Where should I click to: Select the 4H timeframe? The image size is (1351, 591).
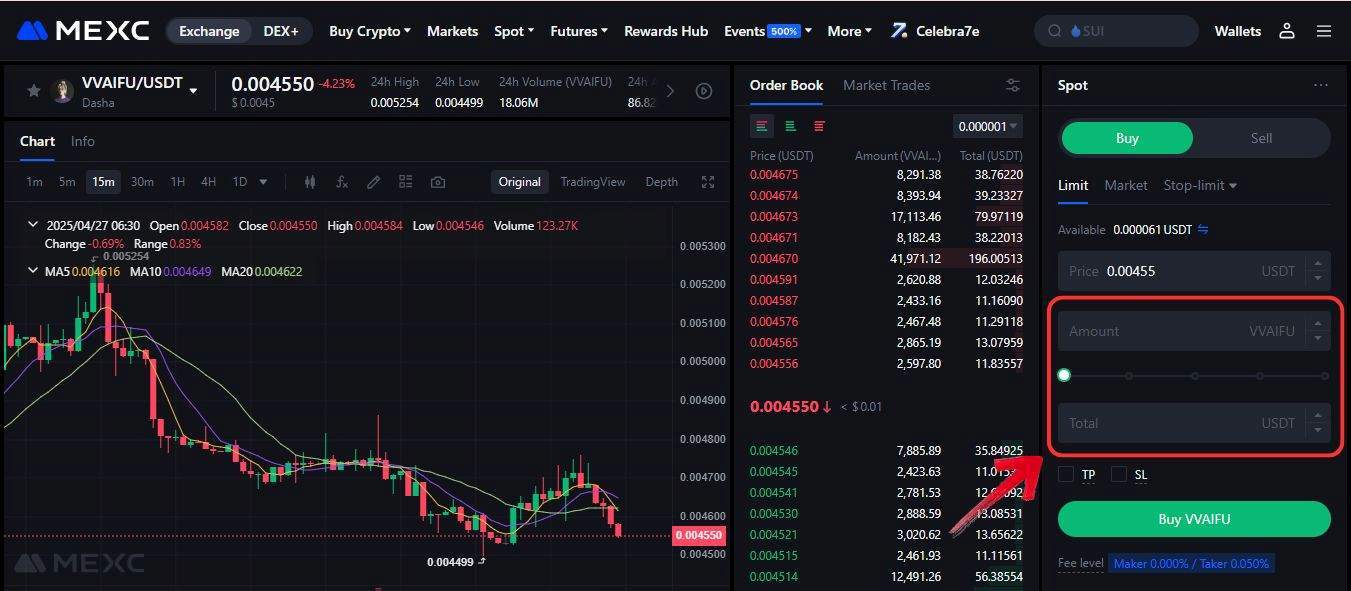tap(208, 182)
